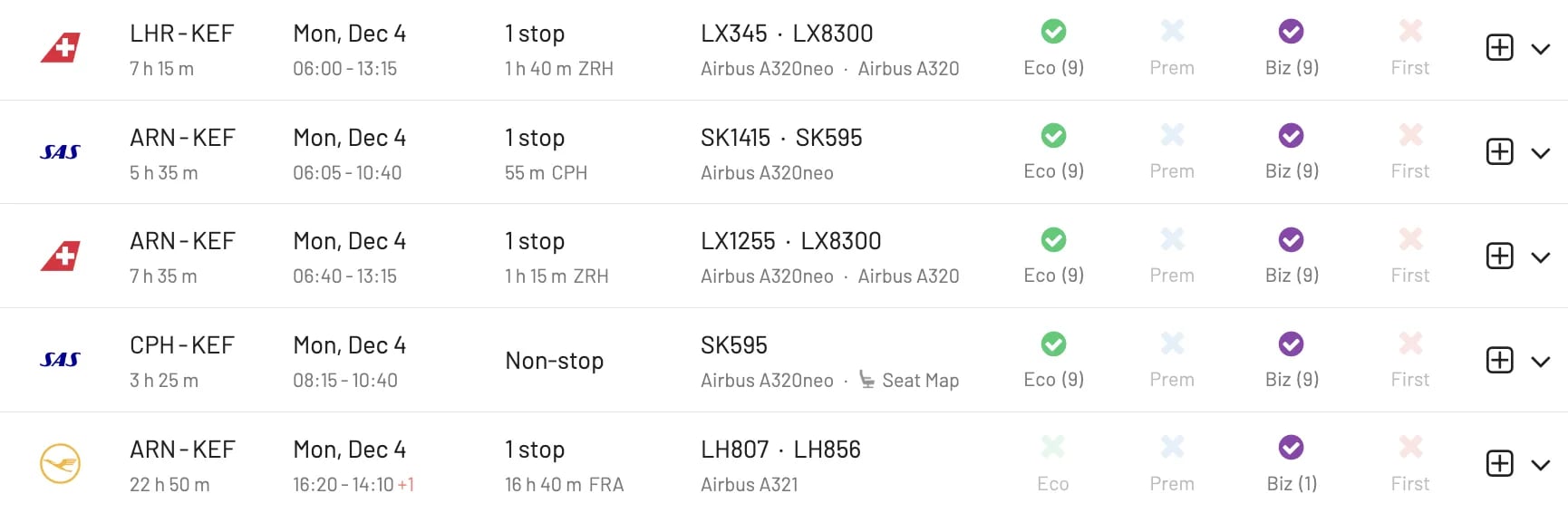Add SK1415 flight with plus icon
The height and width of the screenshot is (513, 1568).
[1500, 151]
